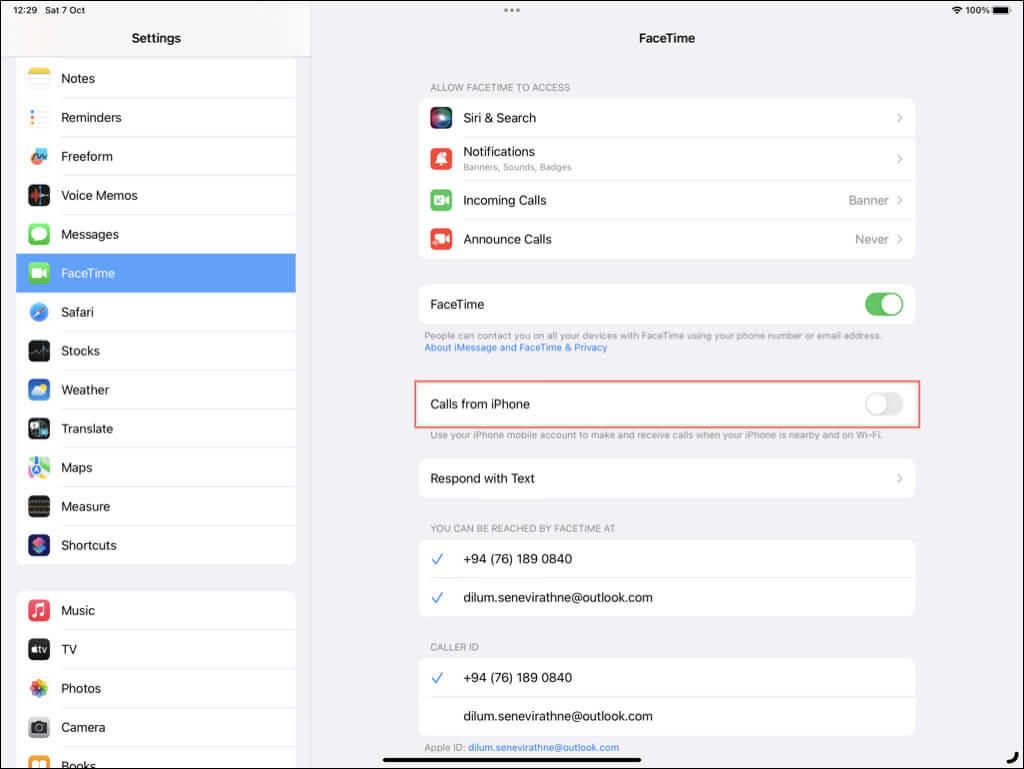This screenshot has height=769, width=1024.
Task: Go to Shortcuts settings
Action: pos(156,545)
